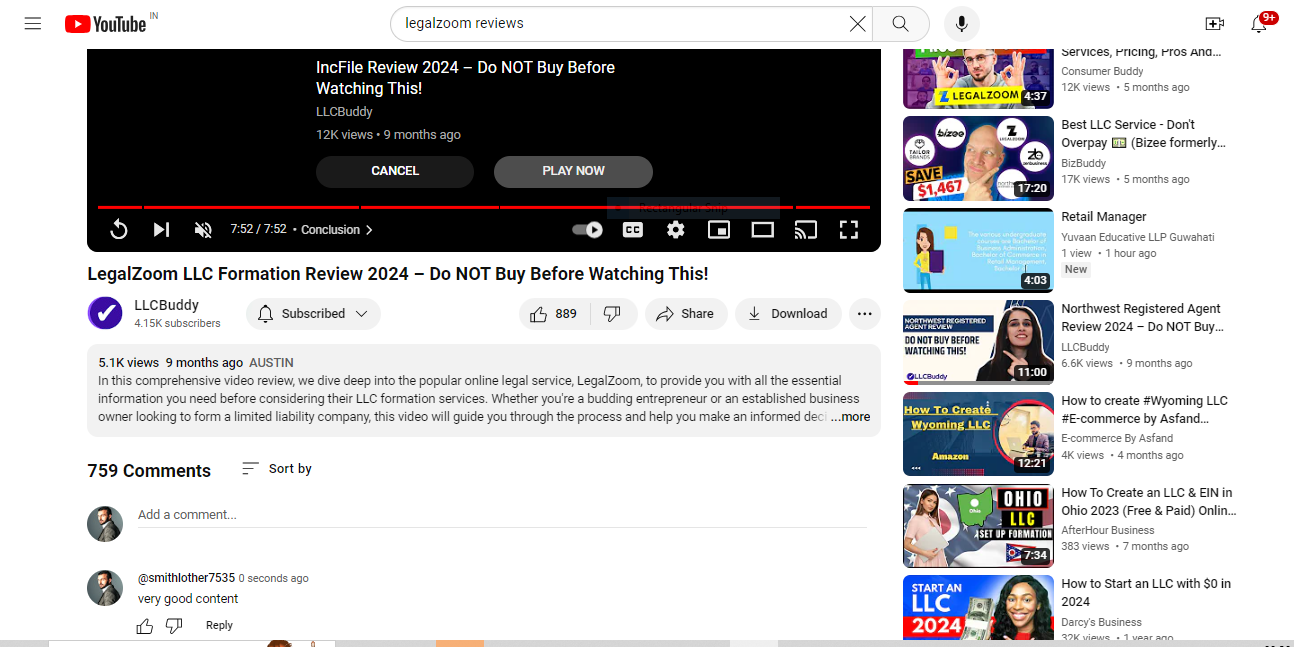Click 'Retail Manager' video title
This screenshot has height=647, width=1294.
pos(1104,217)
